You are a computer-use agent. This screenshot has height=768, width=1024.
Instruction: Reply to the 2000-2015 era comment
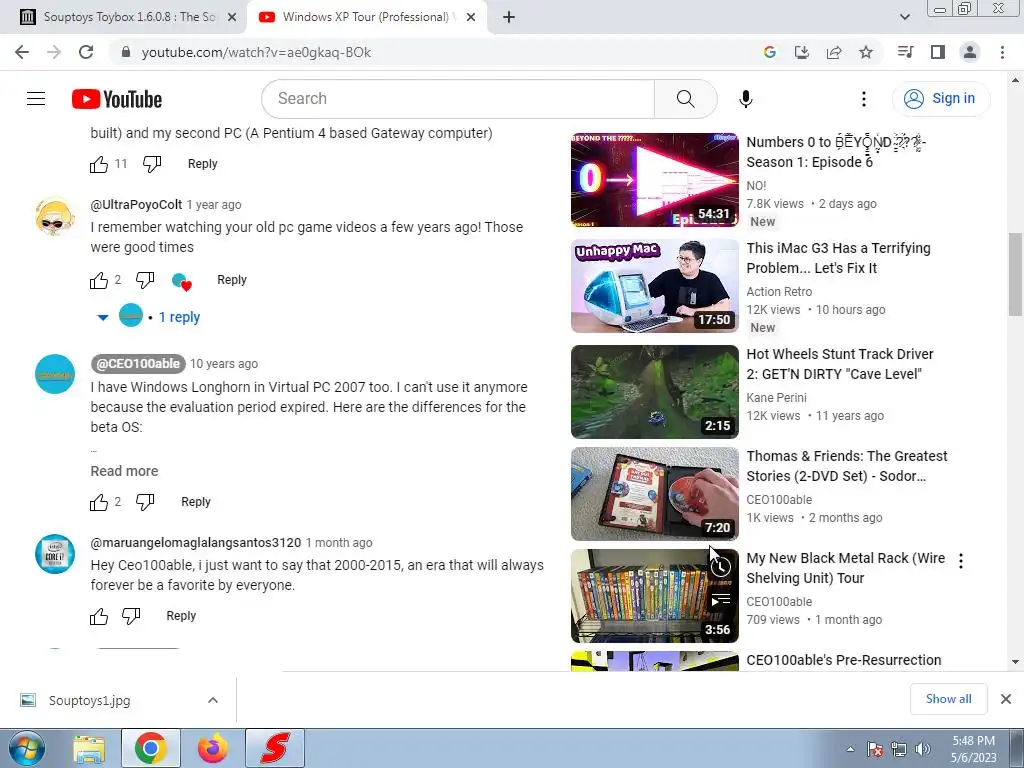pyautogui.click(x=181, y=616)
